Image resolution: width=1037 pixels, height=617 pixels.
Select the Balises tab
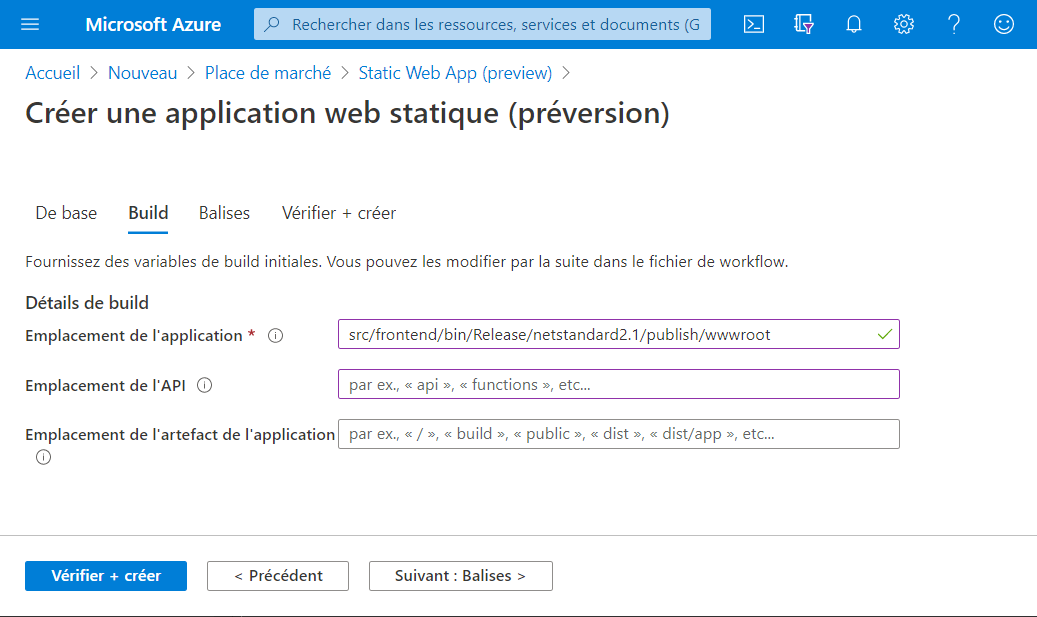pos(224,213)
